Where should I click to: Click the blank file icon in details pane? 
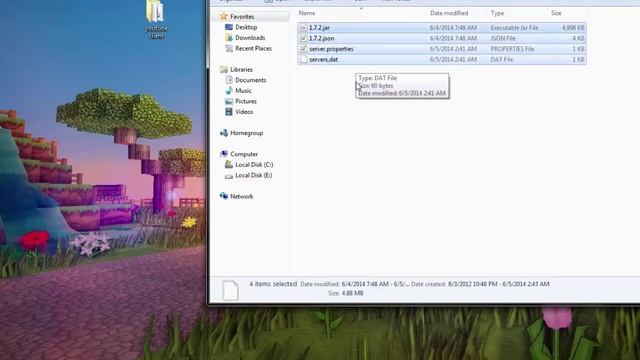tap(230, 290)
